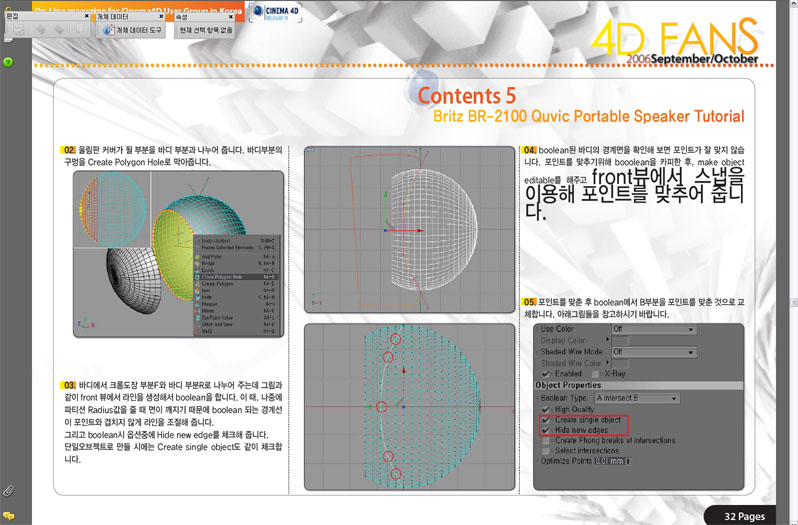Enable the X-Ray checkbox

(595, 374)
